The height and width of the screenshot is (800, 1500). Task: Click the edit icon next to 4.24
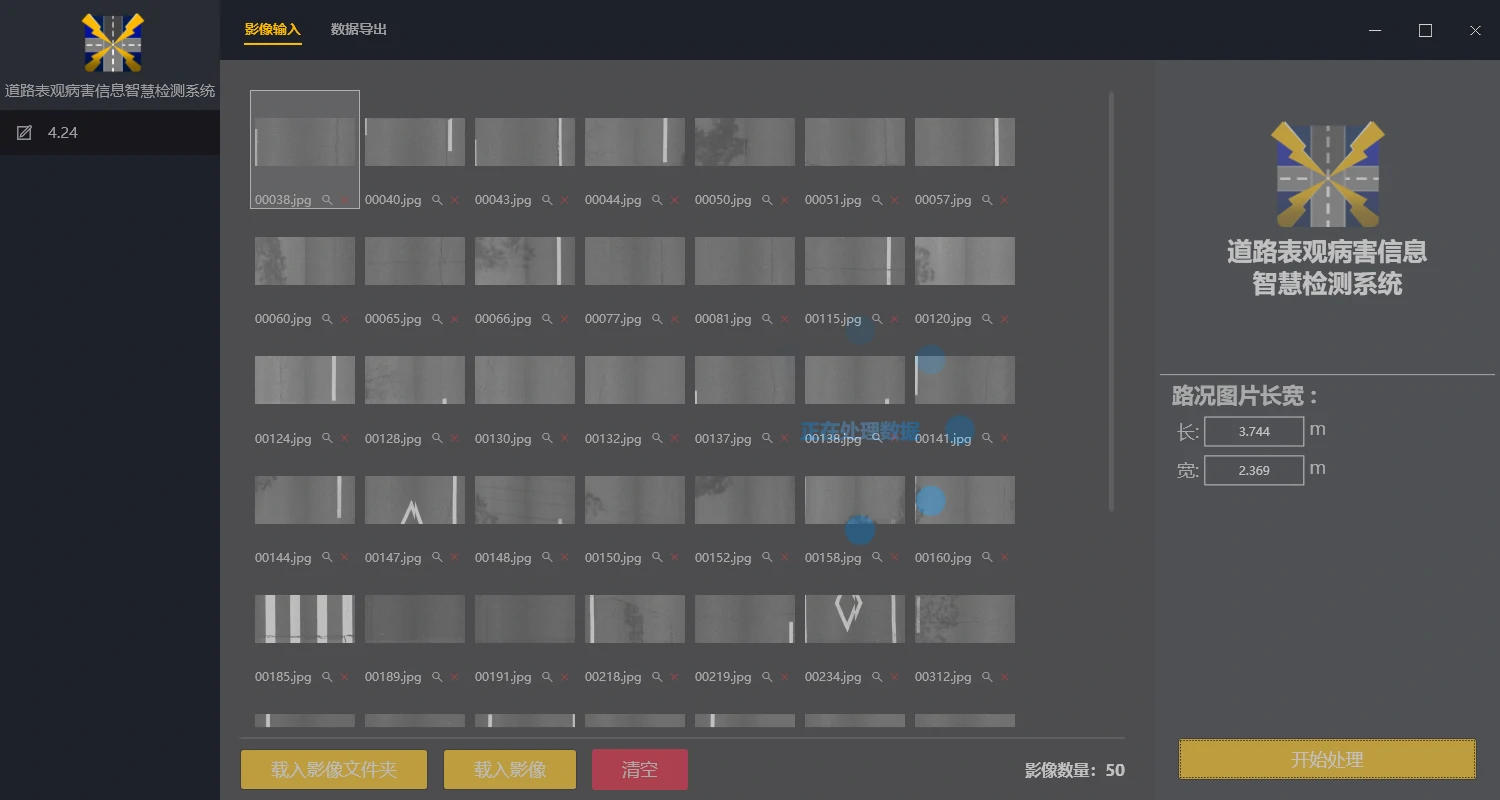click(25, 133)
